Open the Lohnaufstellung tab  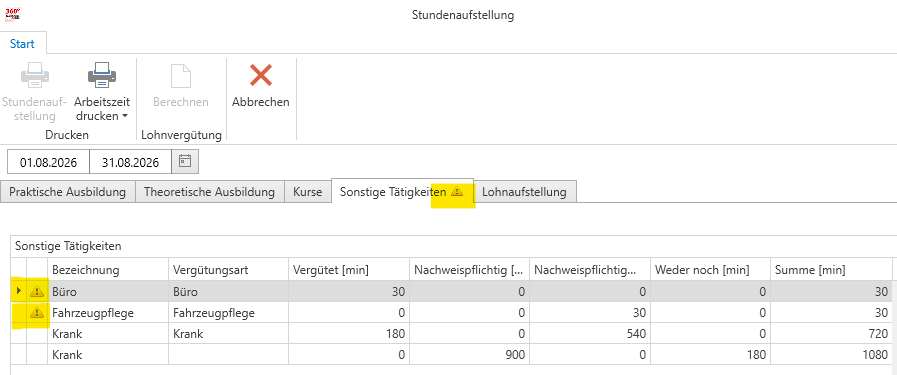coord(525,192)
